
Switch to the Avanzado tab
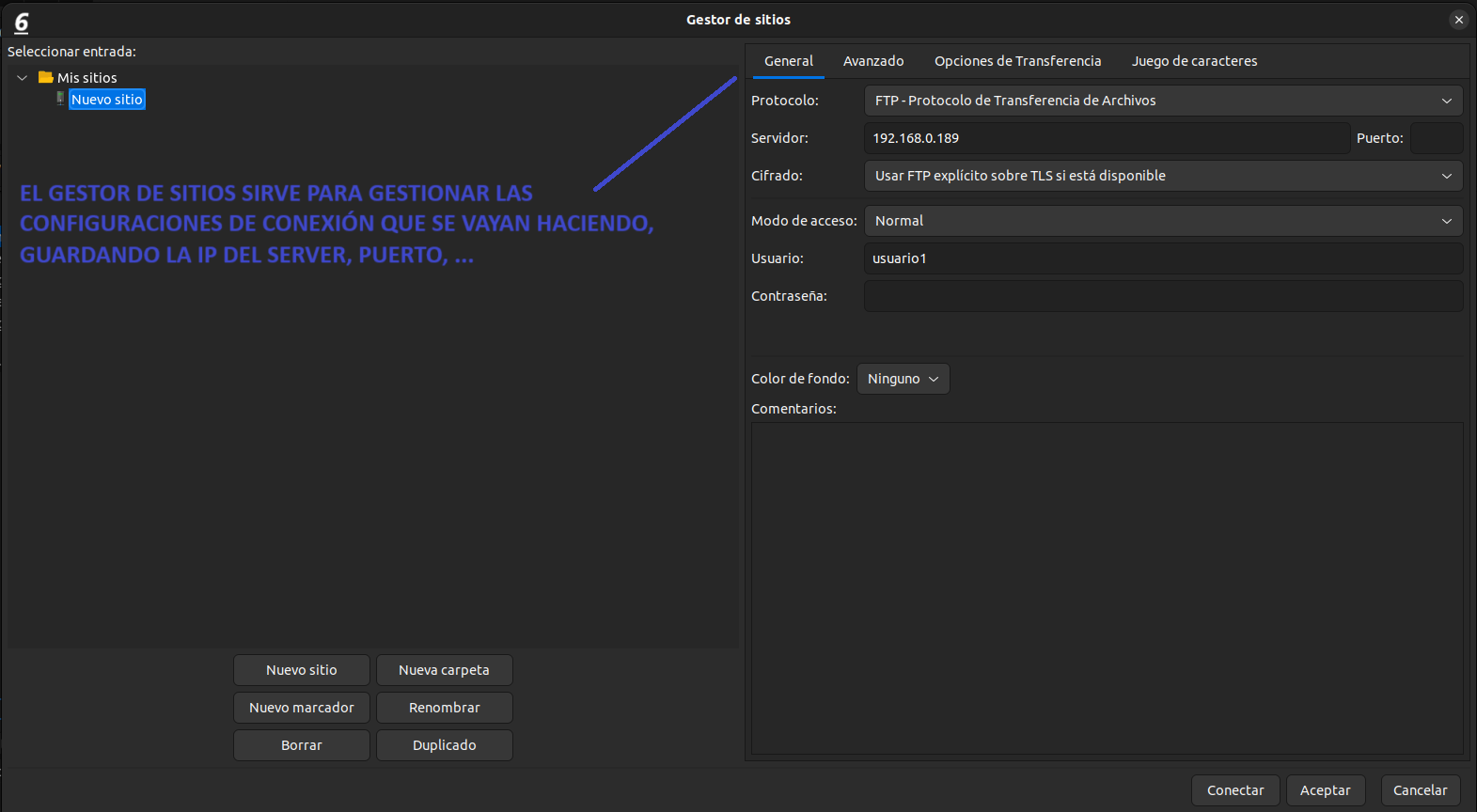[872, 61]
